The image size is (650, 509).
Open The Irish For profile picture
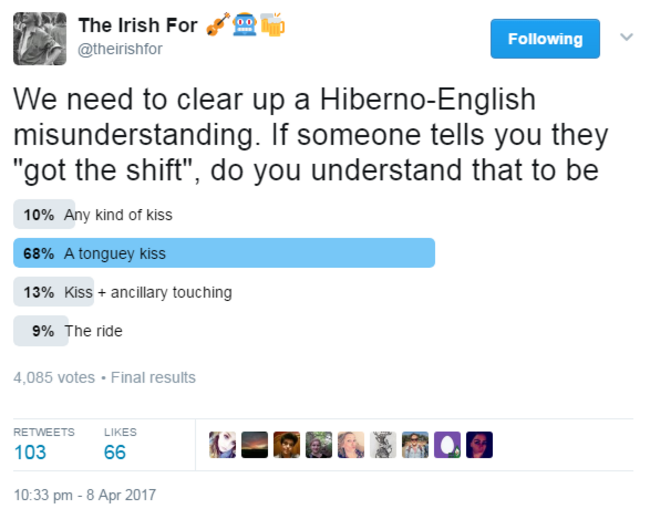click(40, 39)
